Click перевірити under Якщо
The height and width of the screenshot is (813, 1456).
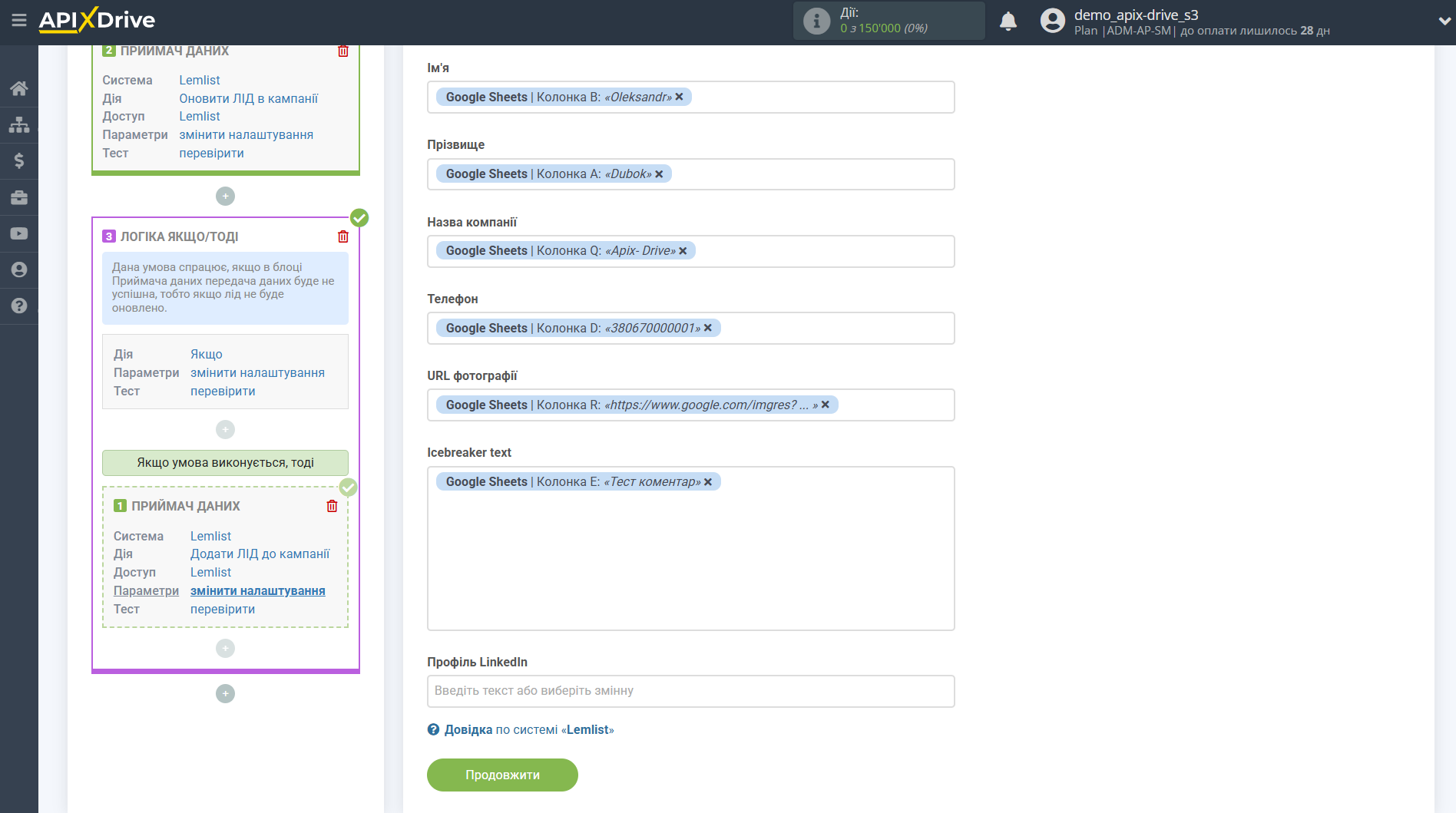point(223,391)
